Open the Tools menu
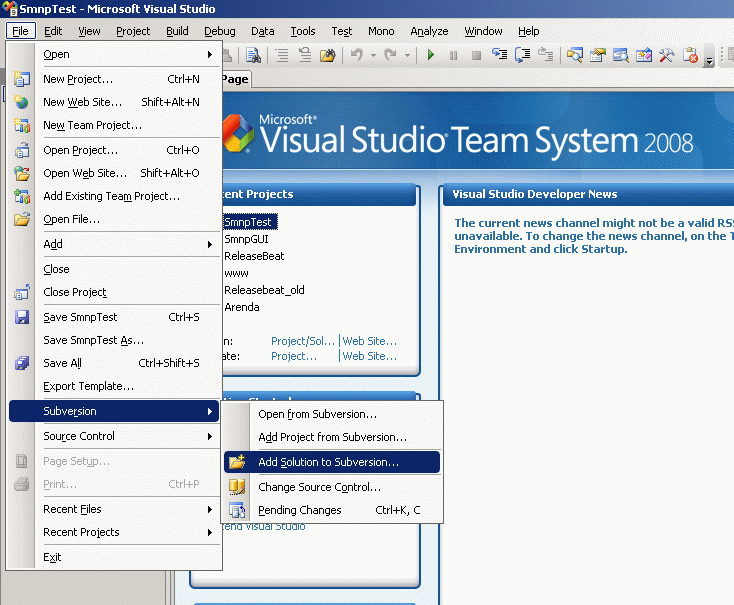The width and height of the screenshot is (734, 605). tap(302, 31)
